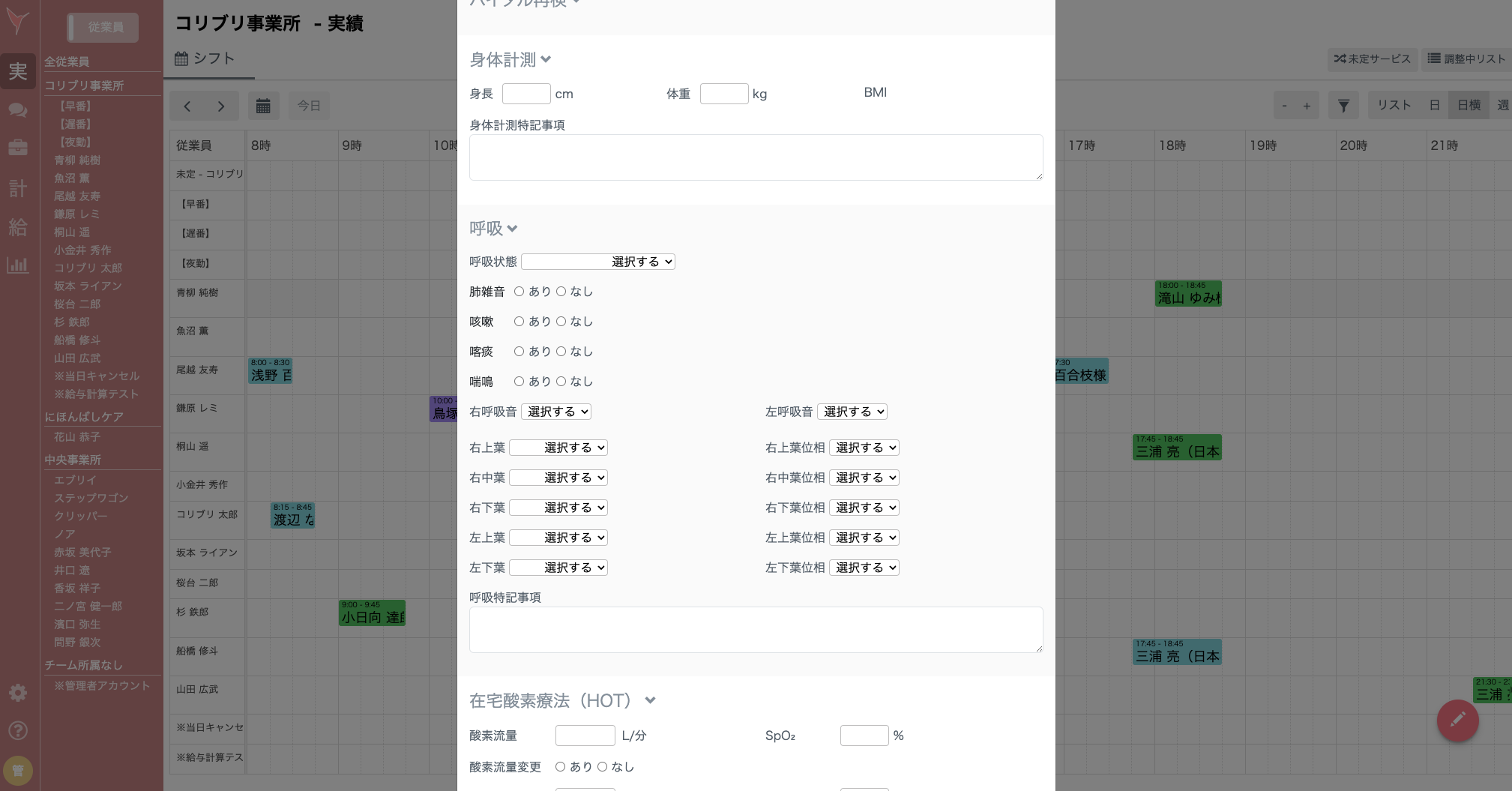The image size is (1512, 791).
Task: Click inside the 呼吸特記事項 text area
Action: click(755, 629)
